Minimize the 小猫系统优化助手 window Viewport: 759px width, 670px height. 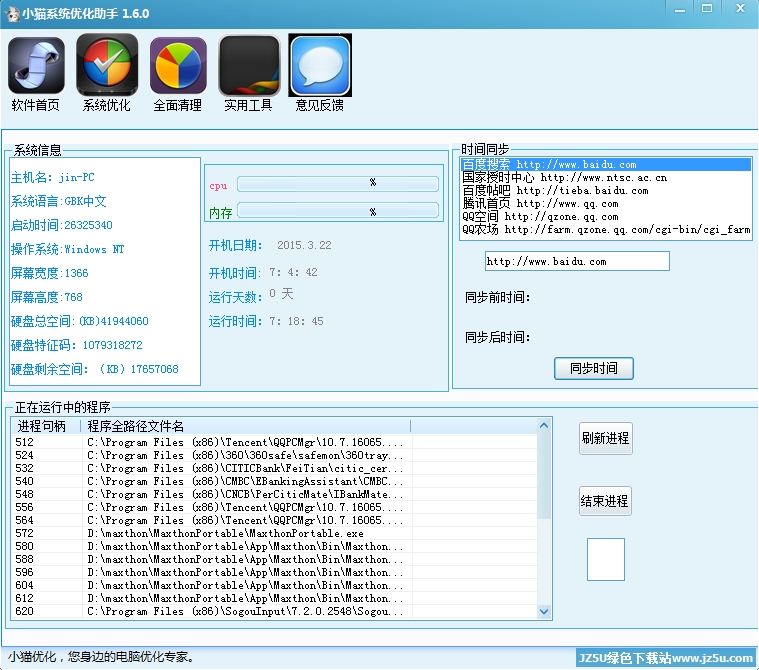click(x=680, y=9)
